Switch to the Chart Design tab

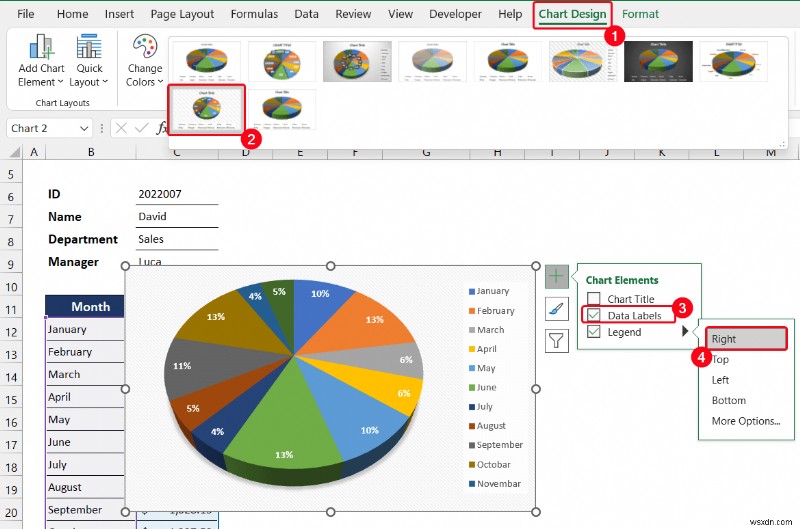572,14
